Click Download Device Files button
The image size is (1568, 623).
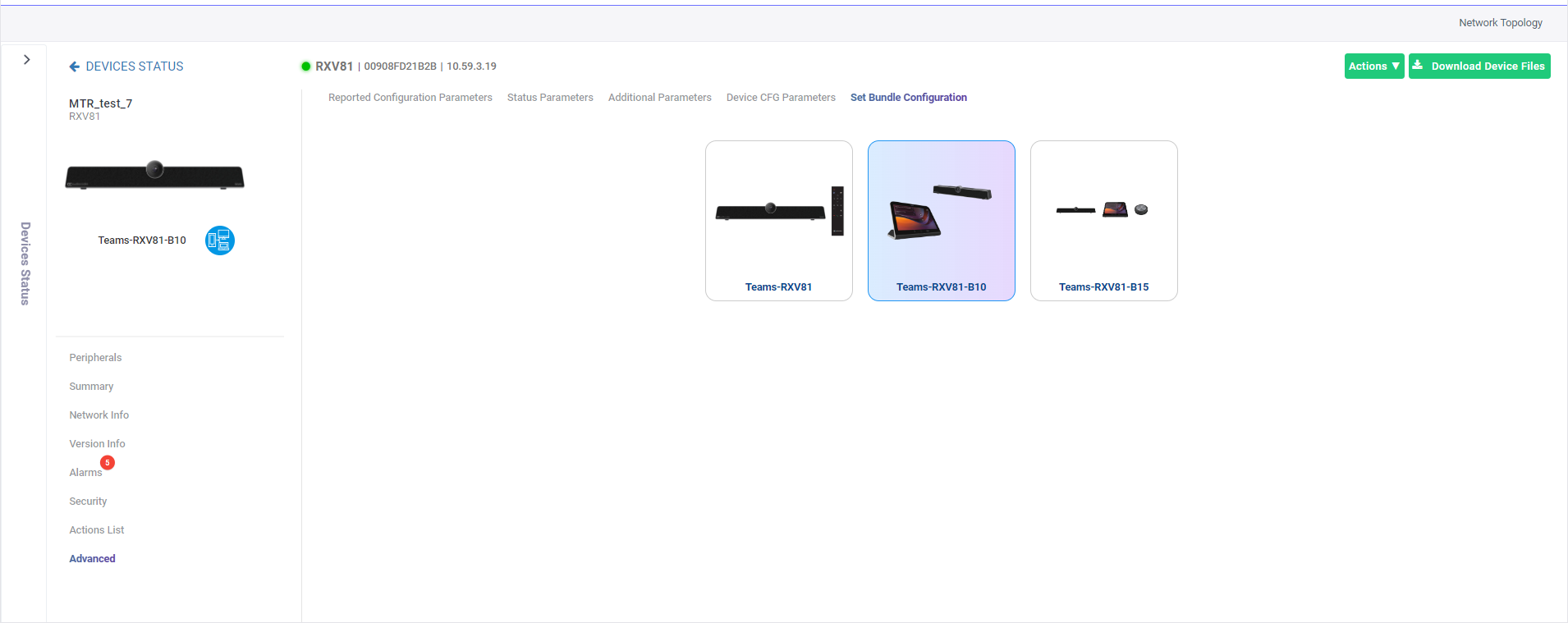tap(1479, 66)
